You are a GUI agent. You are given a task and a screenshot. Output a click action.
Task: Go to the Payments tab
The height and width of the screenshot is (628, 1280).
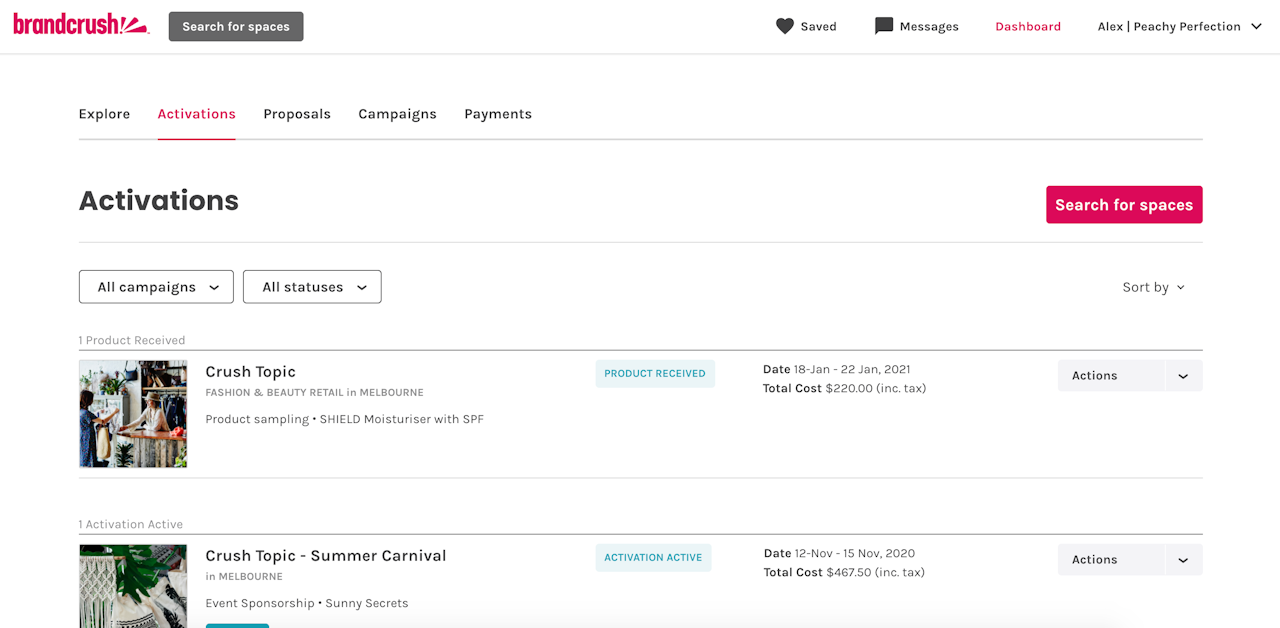tap(498, 114)
